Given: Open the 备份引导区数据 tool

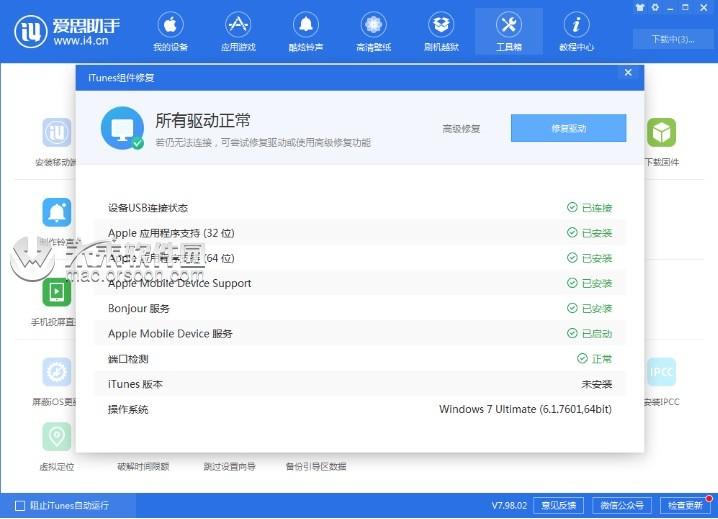Looking at the screenshot, I should pyautogui.click(x=316, y=467).
